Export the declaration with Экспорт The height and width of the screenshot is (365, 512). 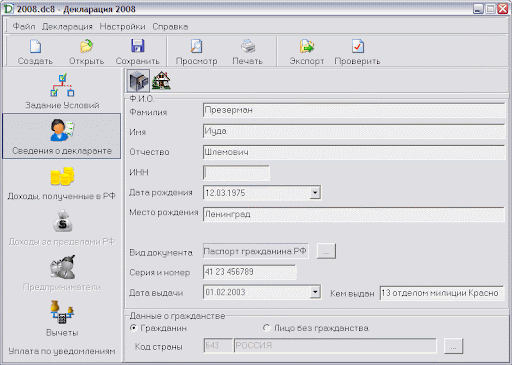307,52
